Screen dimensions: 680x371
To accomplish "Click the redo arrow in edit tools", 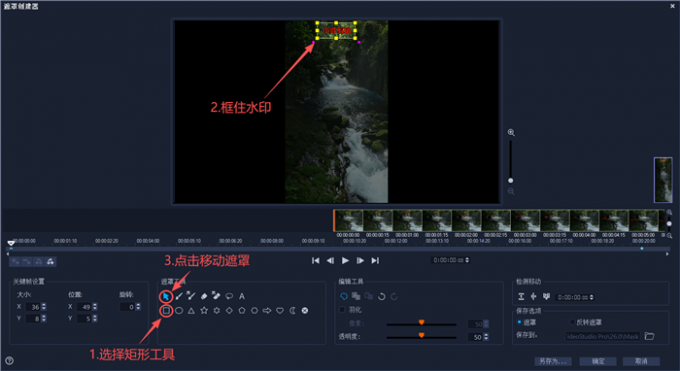I will [394, 297].
